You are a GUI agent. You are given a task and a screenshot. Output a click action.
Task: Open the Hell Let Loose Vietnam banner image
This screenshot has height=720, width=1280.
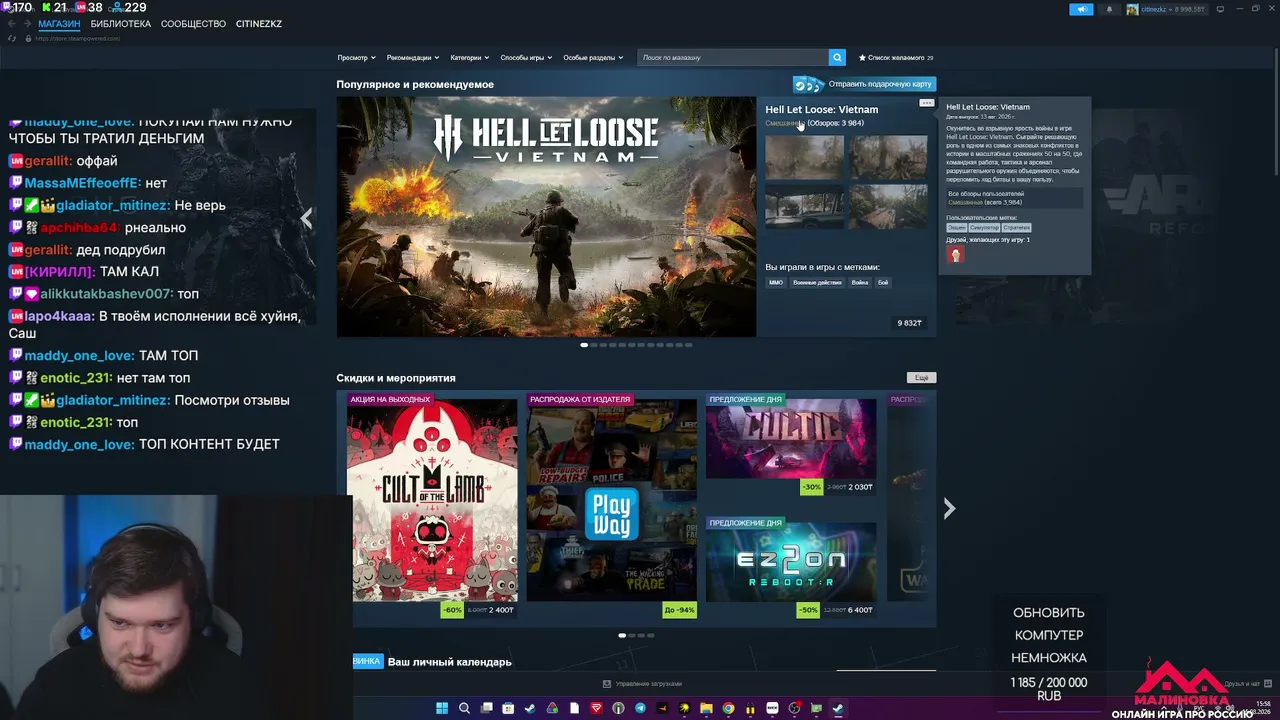click(x=546, y=217)
